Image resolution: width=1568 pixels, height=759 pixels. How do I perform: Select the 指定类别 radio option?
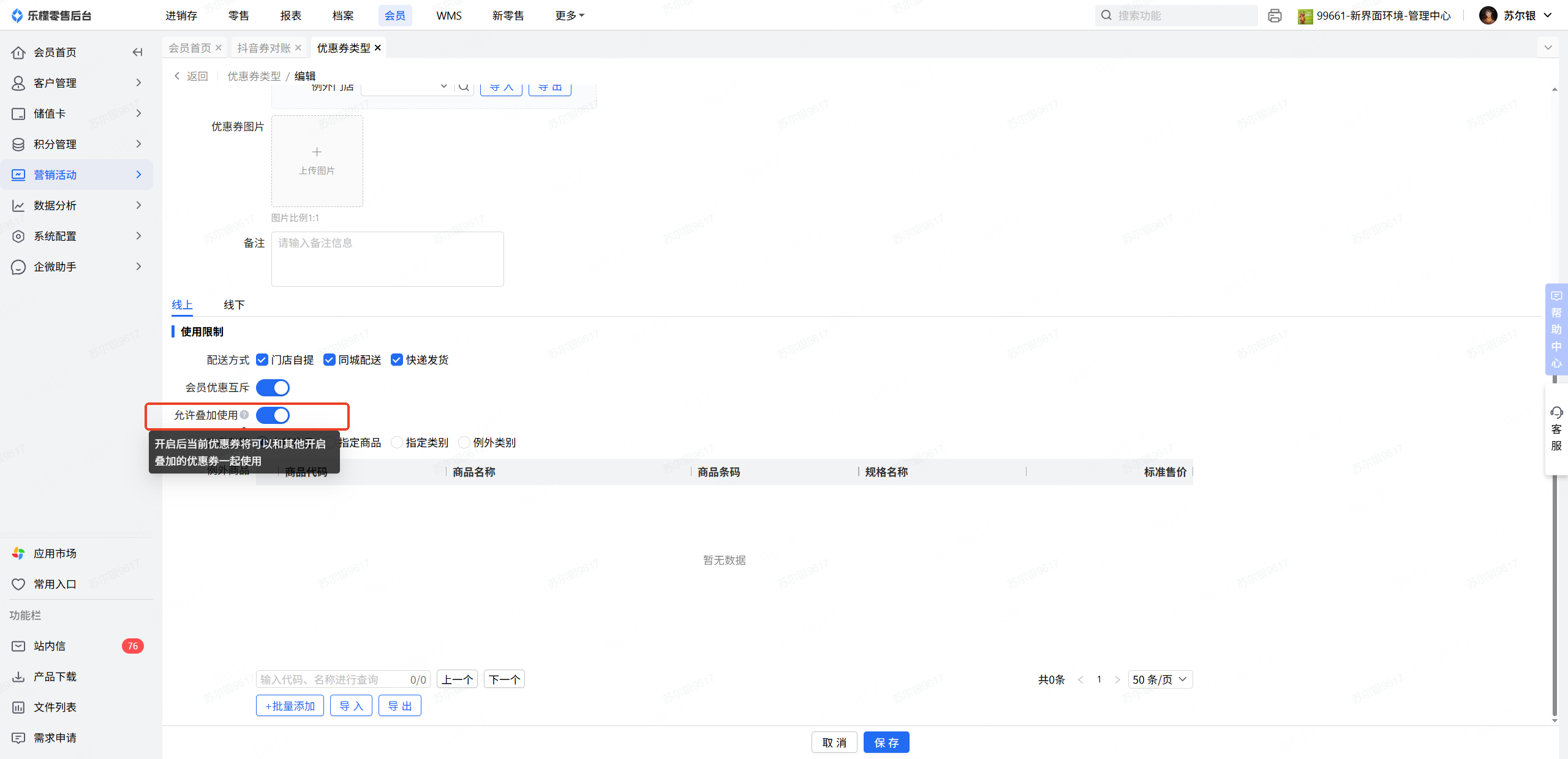click(397, 442)
